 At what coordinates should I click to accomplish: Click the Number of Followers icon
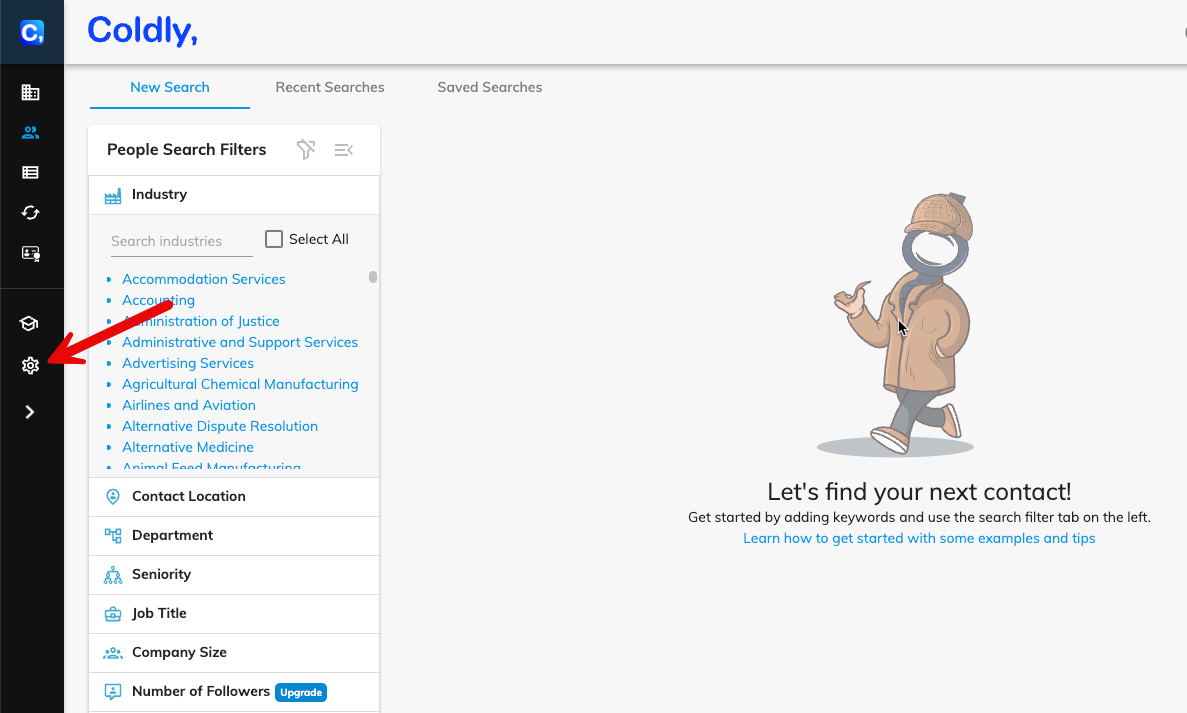pyautogui.click(x=113, y=692)
